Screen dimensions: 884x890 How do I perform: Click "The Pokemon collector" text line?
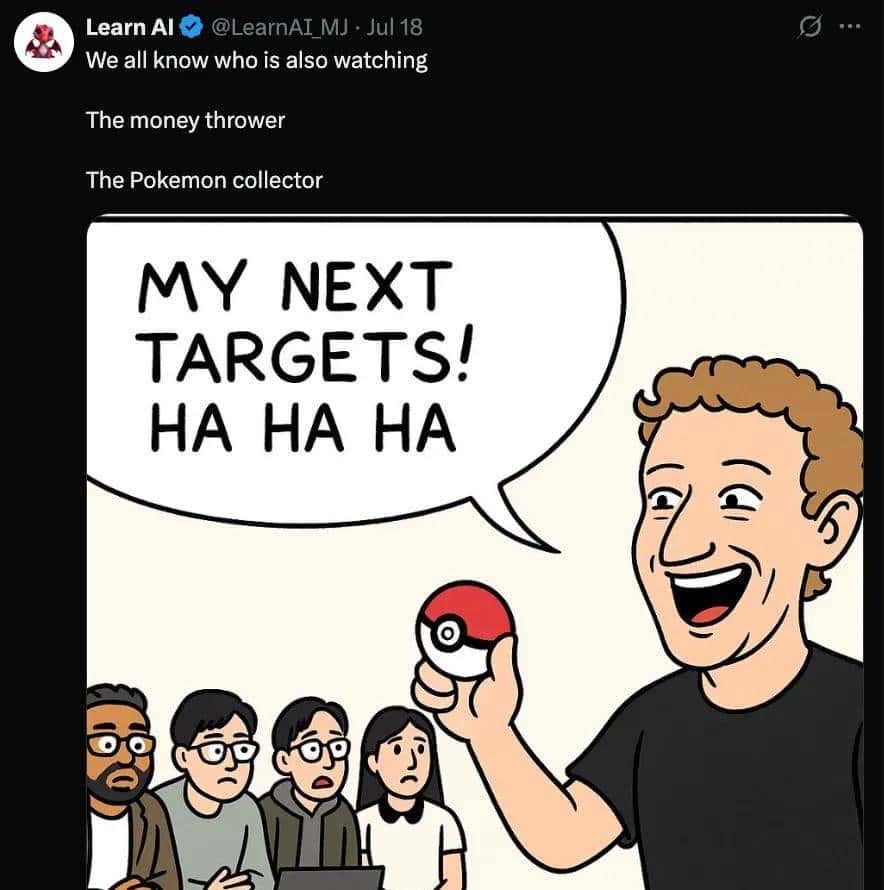click(x=204, y=180)
